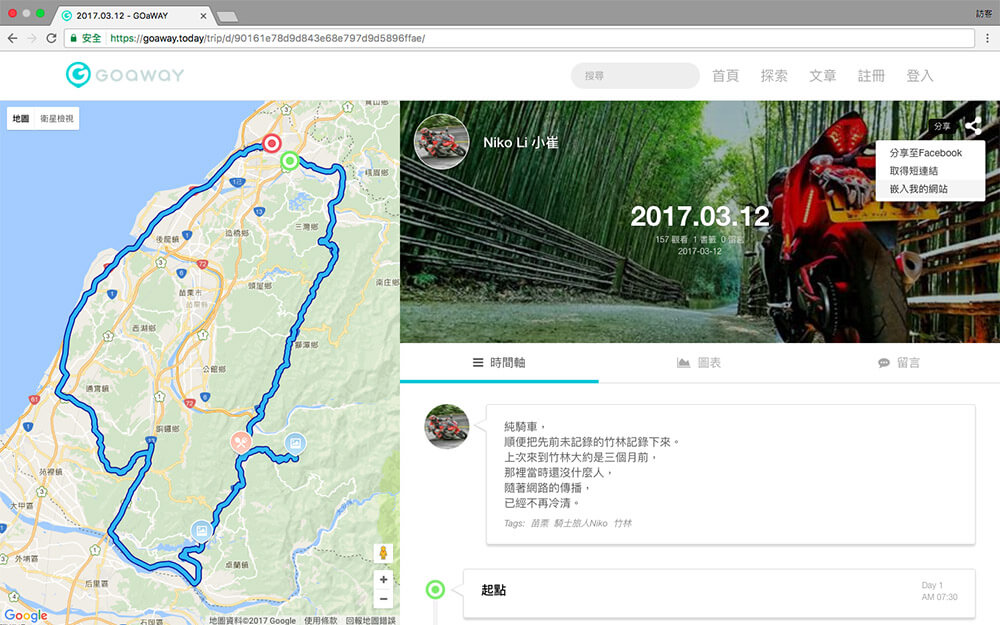Zoom in using the map plus icon
Image resolution: width=1000 pixels, height=625 pixels.
(382, 579)
